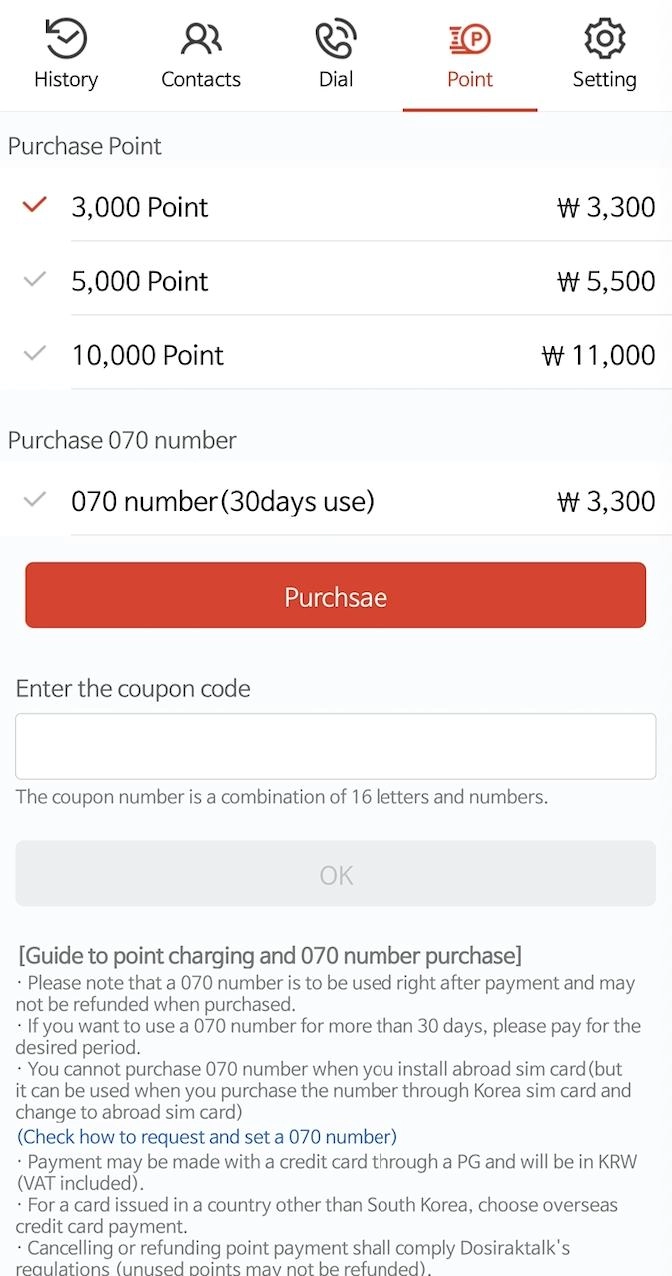Choose the ₩ 11,000 price row

[x=598, y=355]
